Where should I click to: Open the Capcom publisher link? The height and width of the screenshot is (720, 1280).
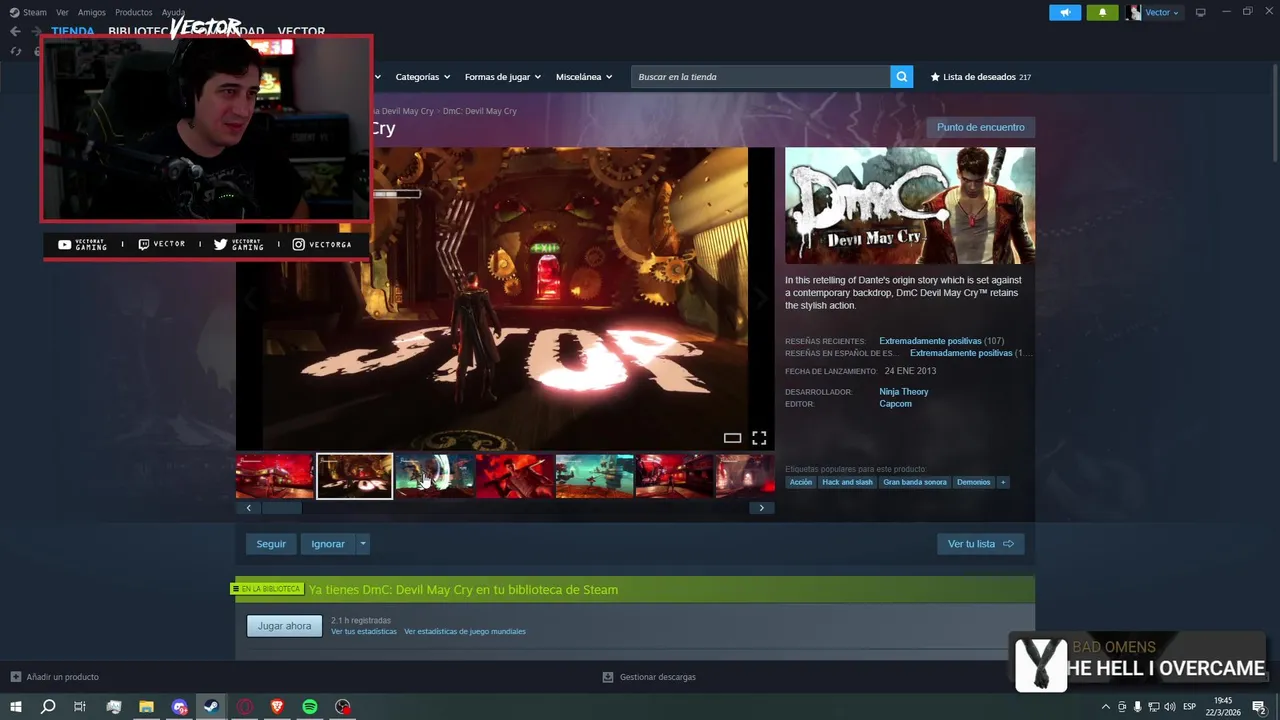(x=895, y=404)
